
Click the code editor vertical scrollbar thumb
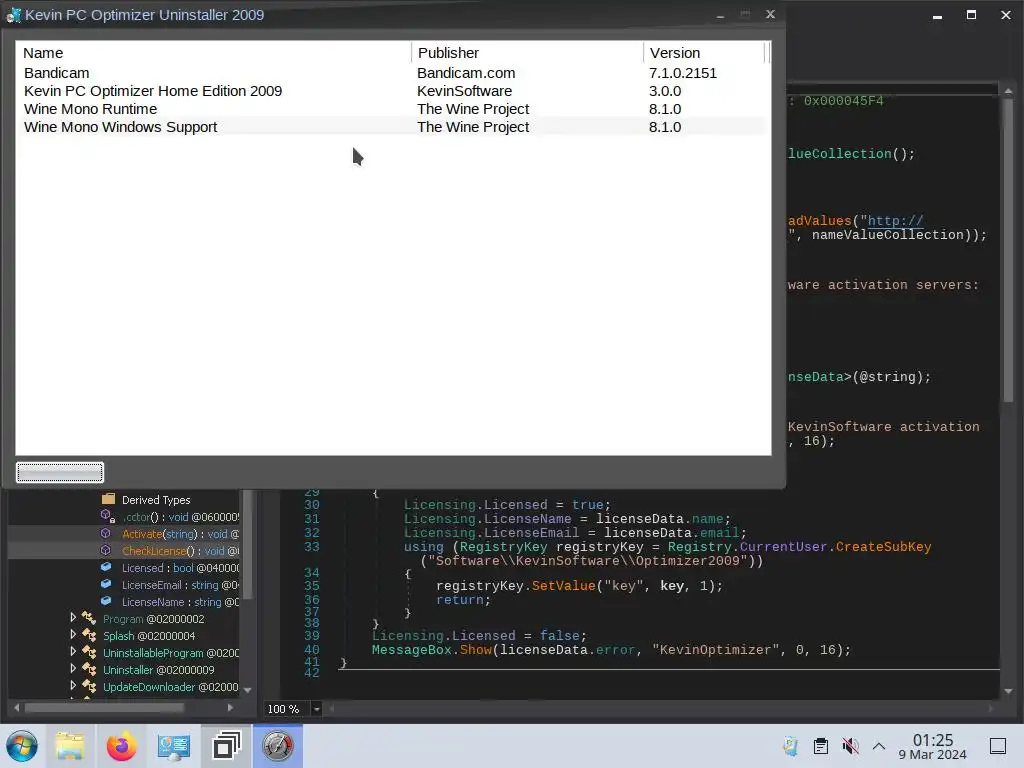[x=1008, y=248]
